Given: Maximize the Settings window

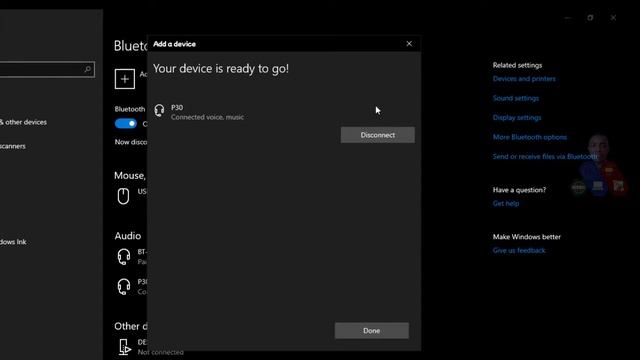Looking at the screenshot, I should (590, 18).
